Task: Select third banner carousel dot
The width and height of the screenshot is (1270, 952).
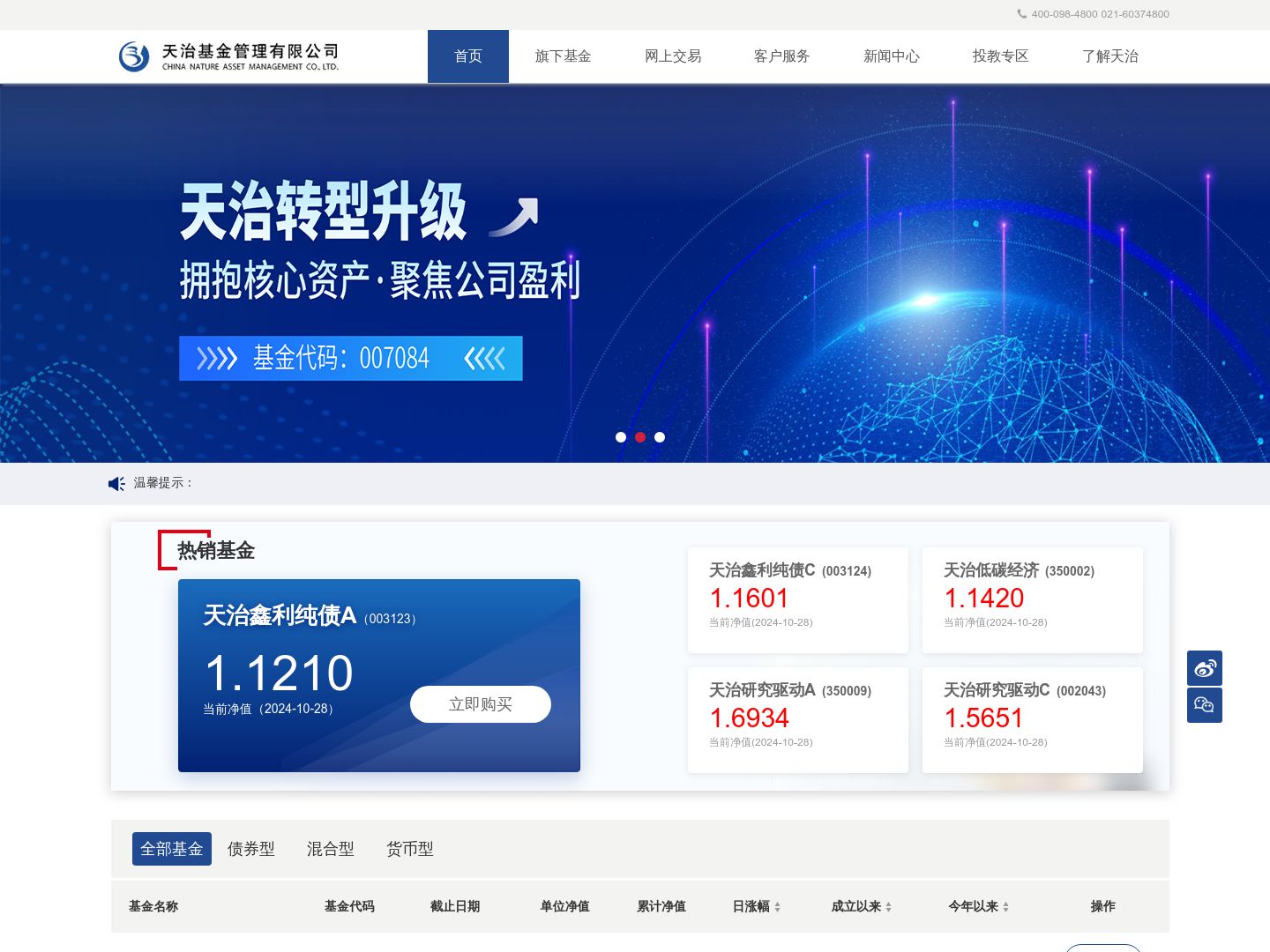Action: 660,437
